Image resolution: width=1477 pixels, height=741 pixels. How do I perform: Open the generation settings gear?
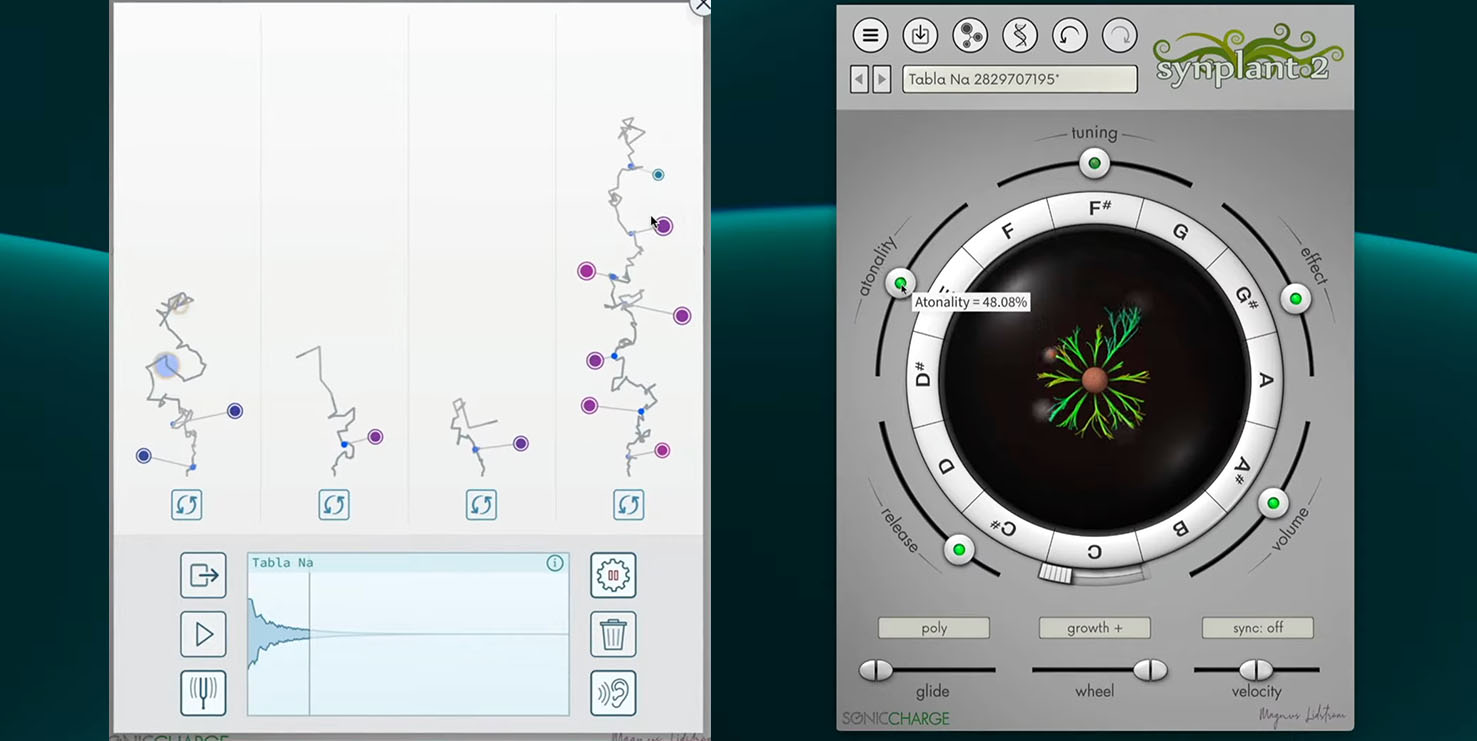613,575
